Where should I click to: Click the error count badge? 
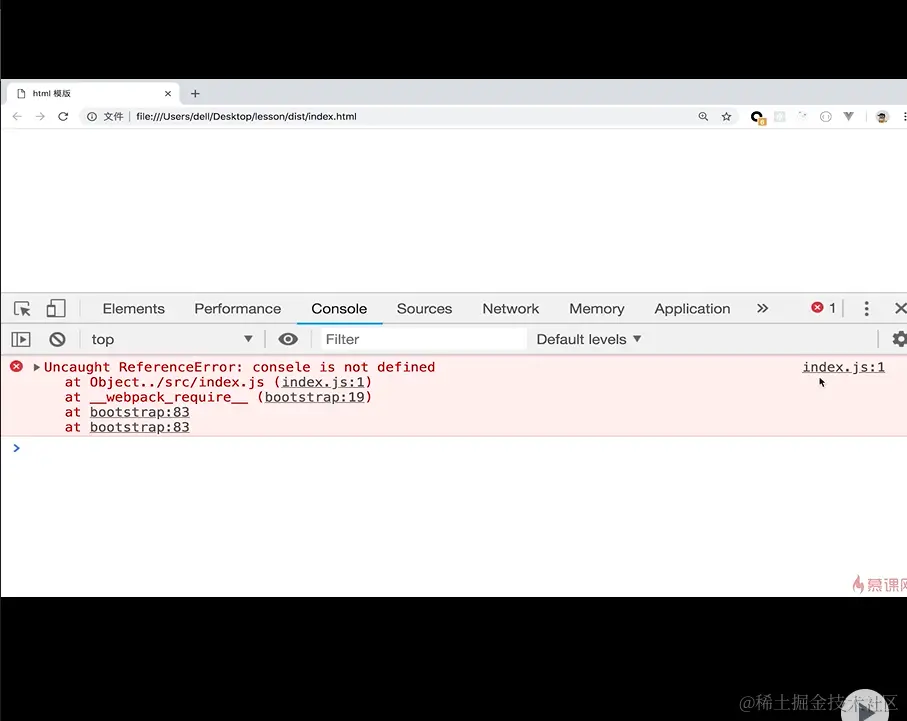823,308
